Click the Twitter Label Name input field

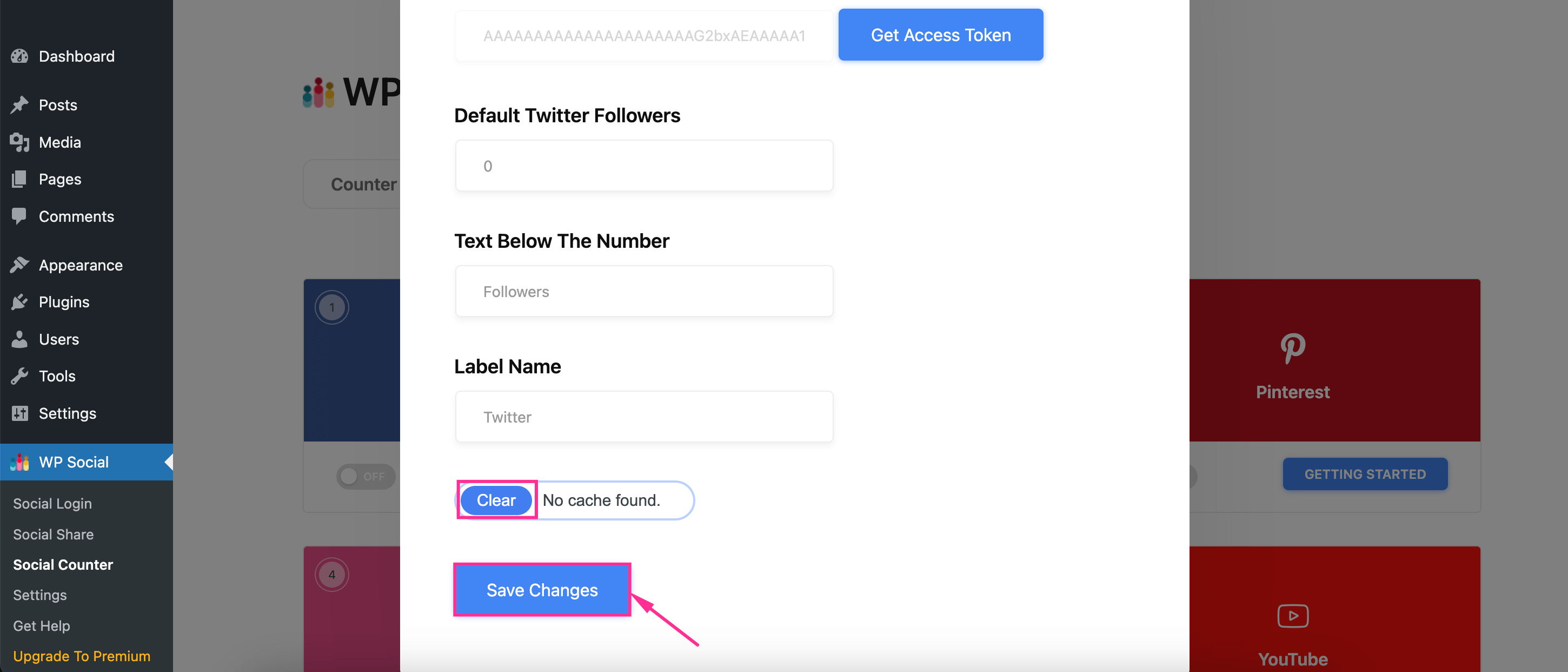click(x=643, y=417)
